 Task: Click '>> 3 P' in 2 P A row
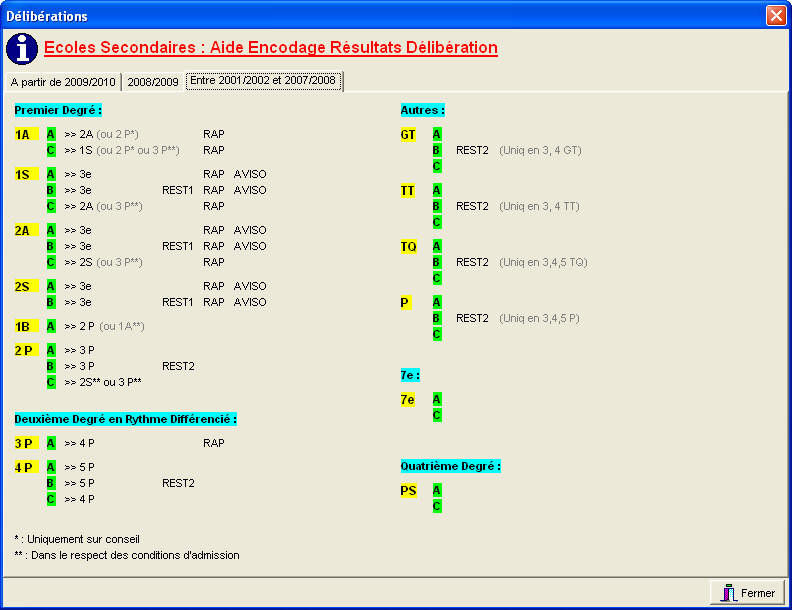coord(79,350)
